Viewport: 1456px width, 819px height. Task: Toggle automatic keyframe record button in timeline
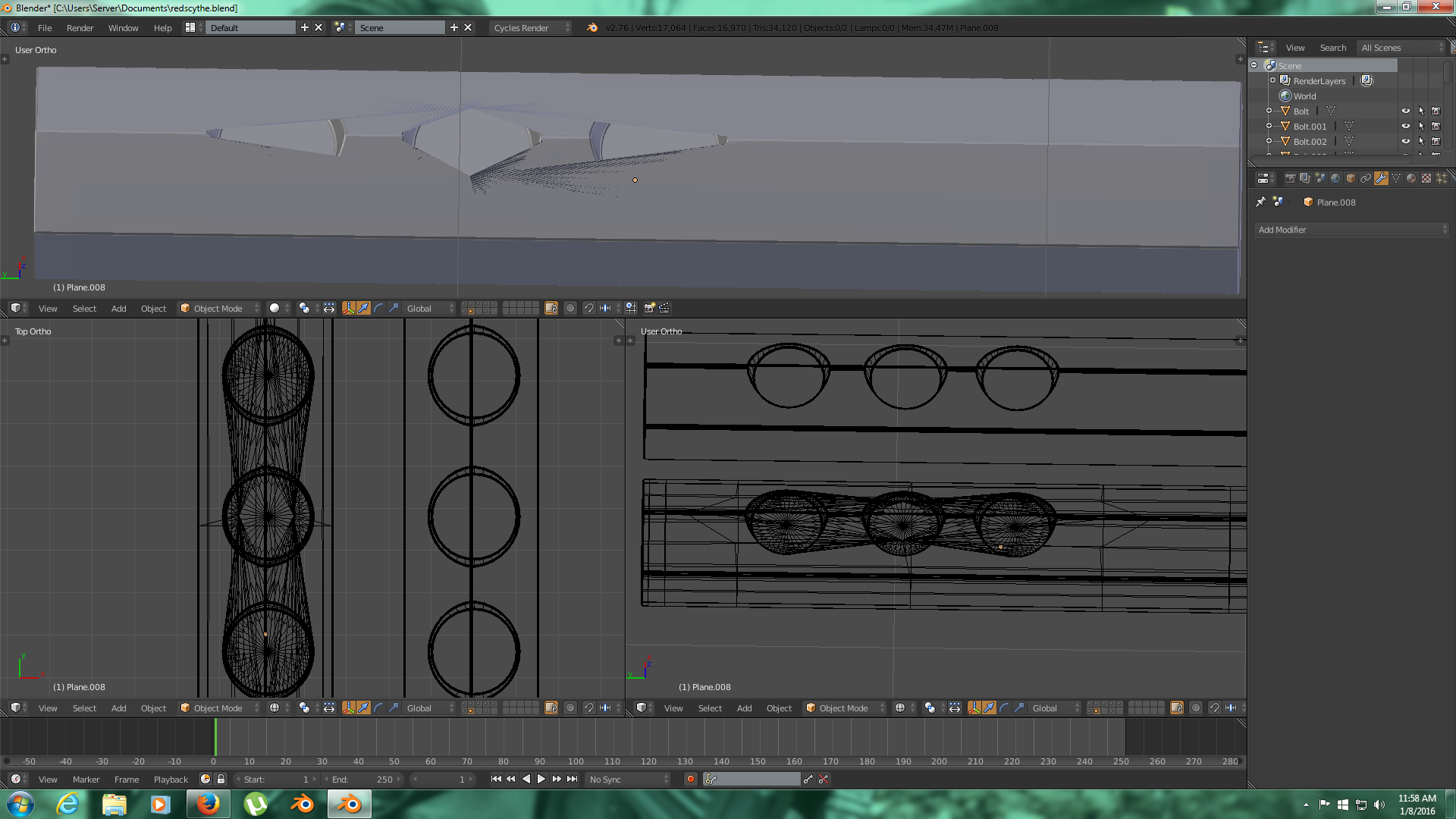(690, 779)
